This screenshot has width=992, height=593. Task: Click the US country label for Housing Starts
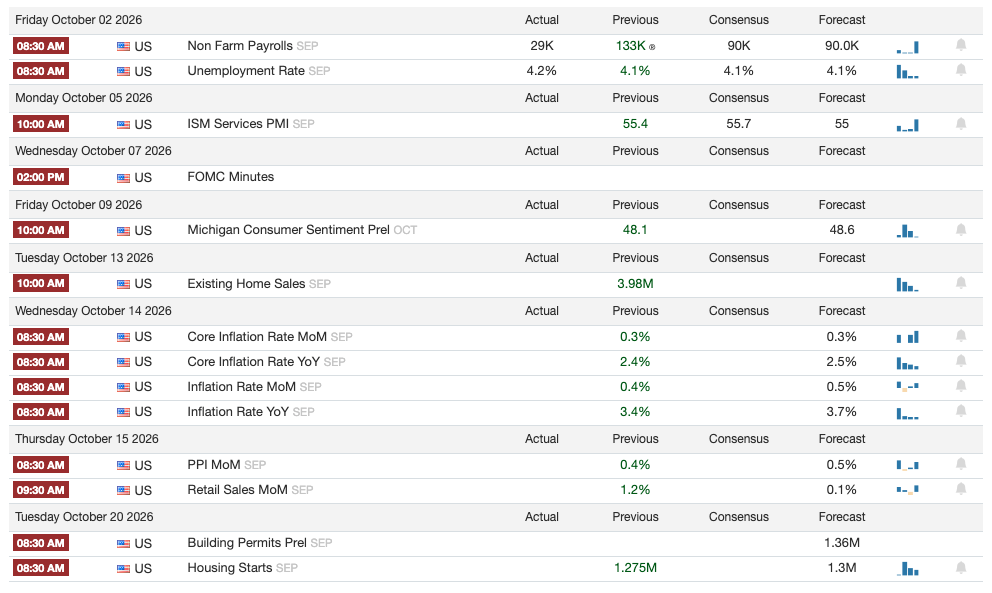(143, 569)
